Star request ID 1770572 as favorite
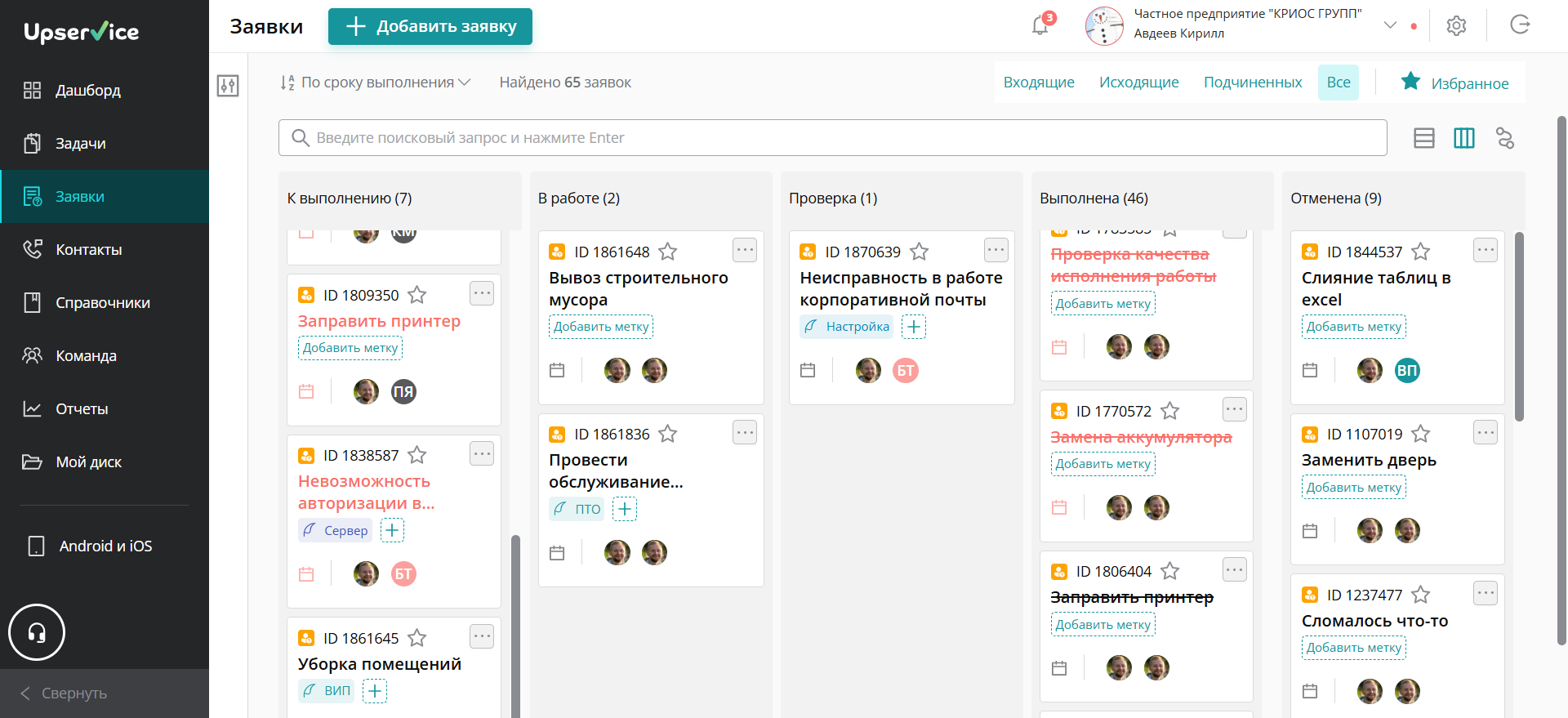This screenshot has width=1568, height=718. click(x=1170, y=411)
